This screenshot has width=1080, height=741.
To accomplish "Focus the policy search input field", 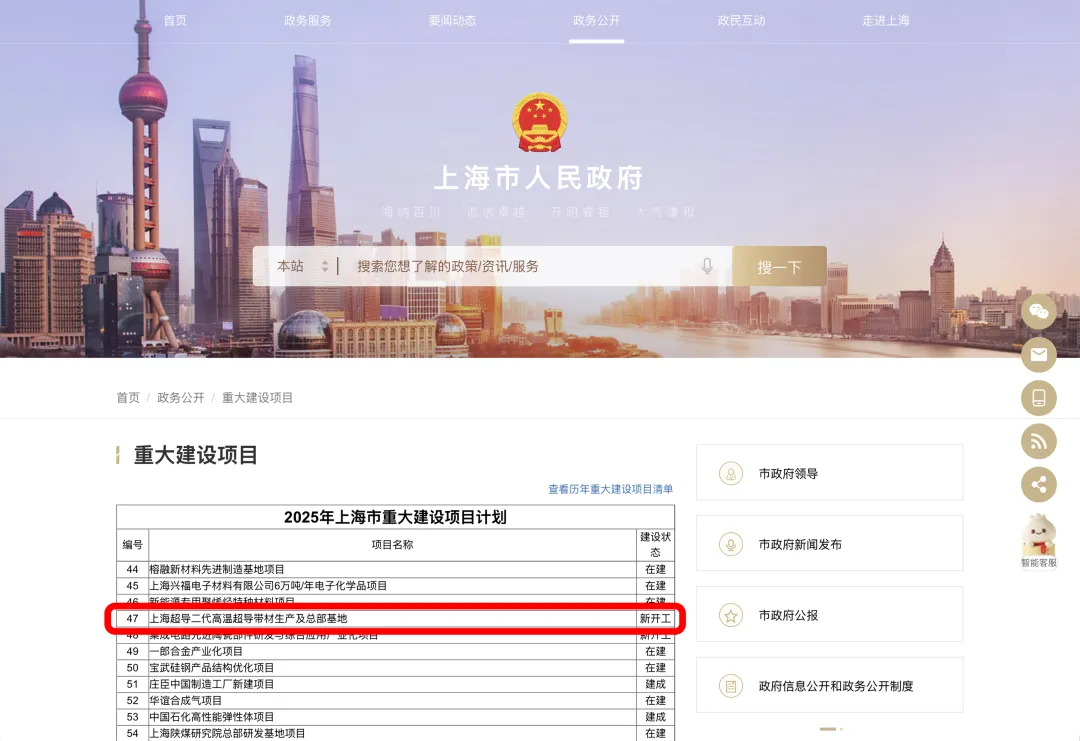I will coord(520,266).
